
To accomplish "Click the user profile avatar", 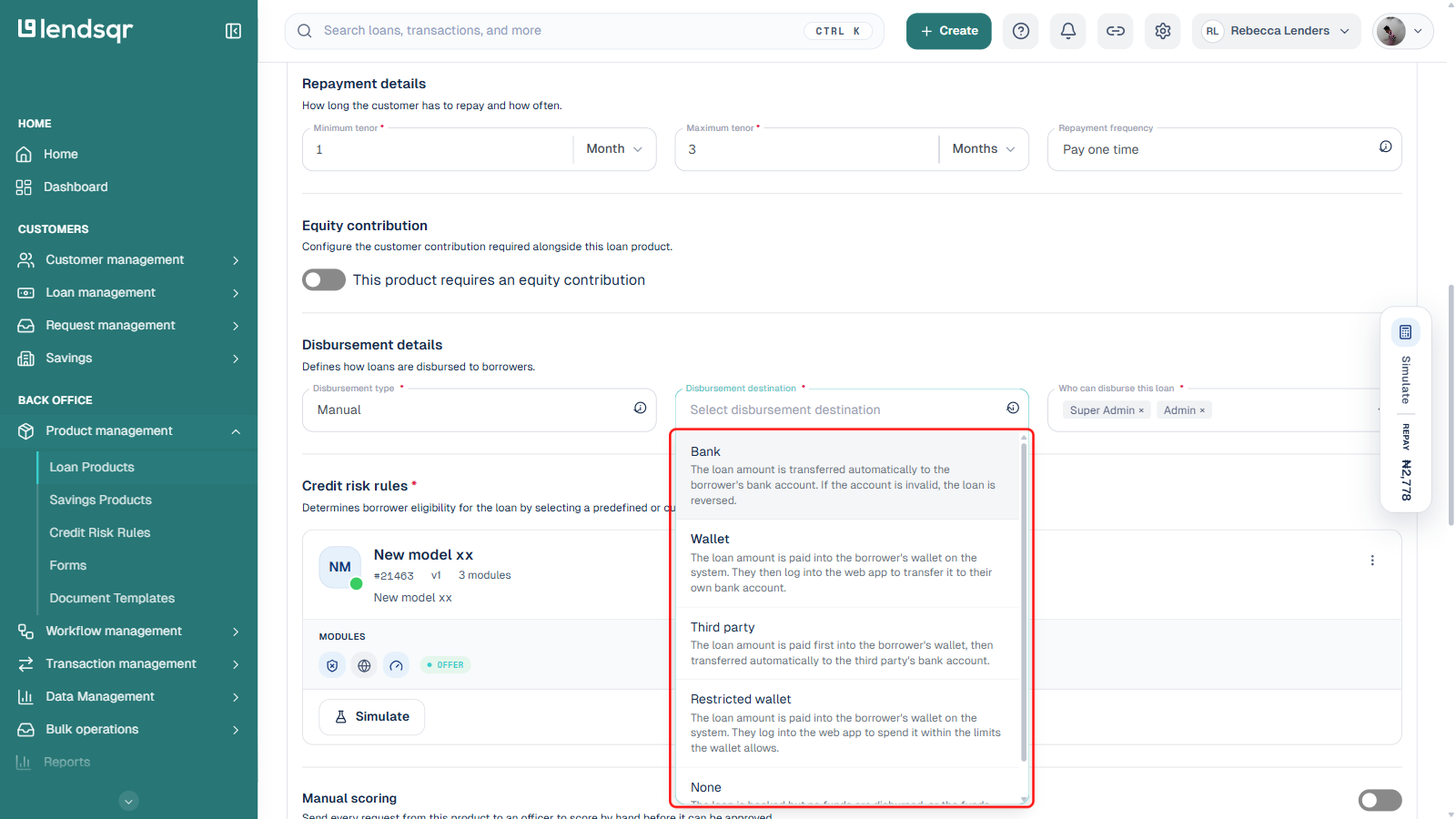I will point(1390,31).
